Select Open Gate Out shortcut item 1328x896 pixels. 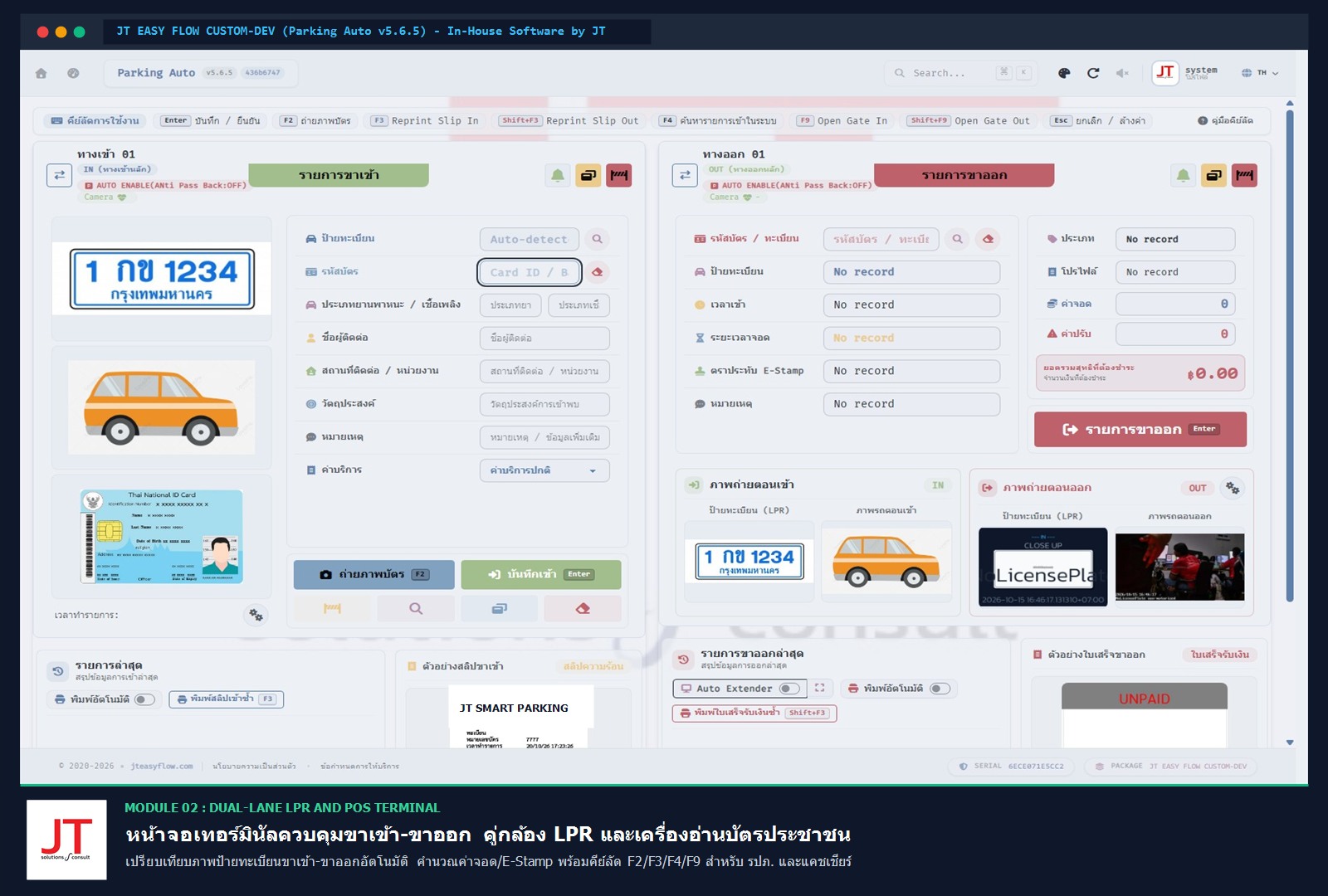968,120
